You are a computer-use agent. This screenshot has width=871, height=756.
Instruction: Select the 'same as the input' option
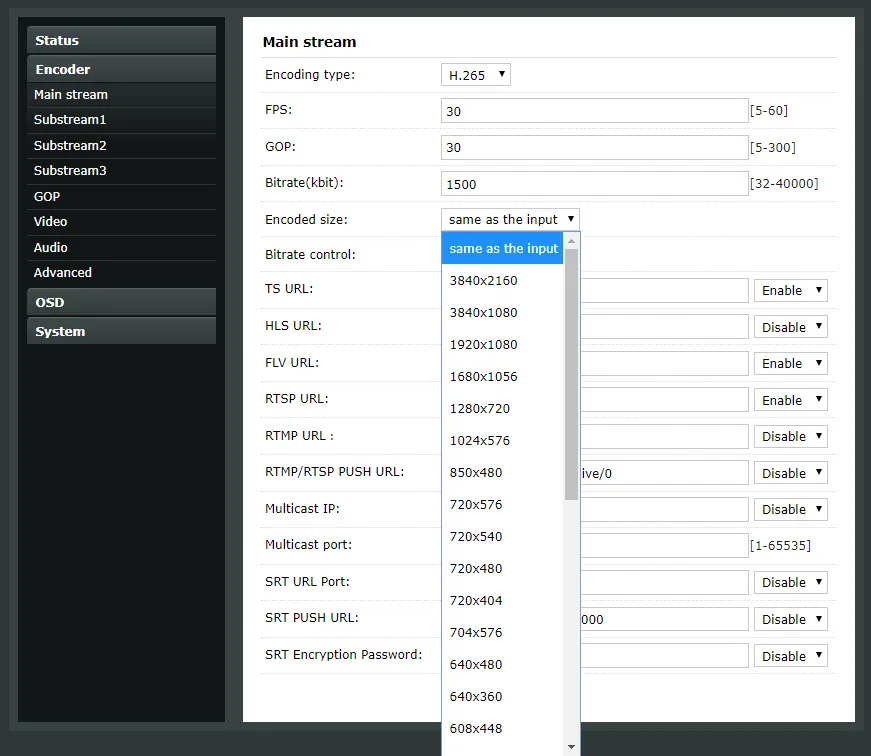coord(503,249)
